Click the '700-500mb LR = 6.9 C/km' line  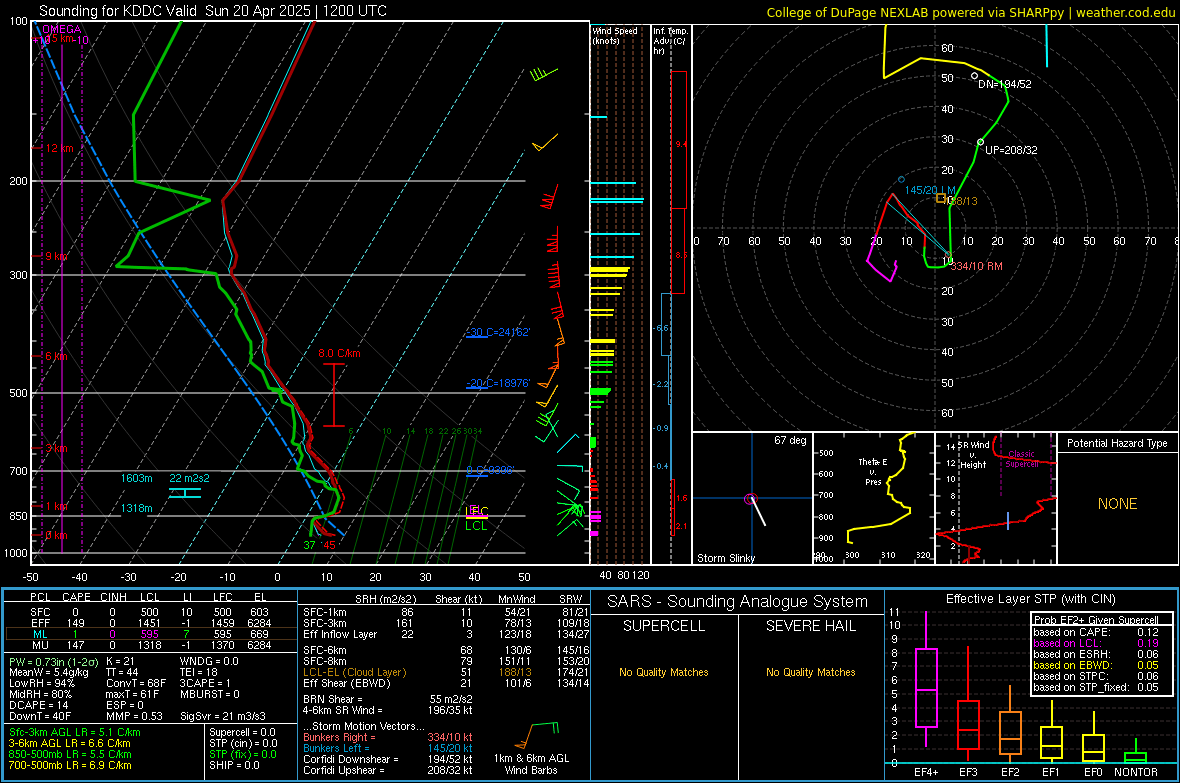pos(70,766)
